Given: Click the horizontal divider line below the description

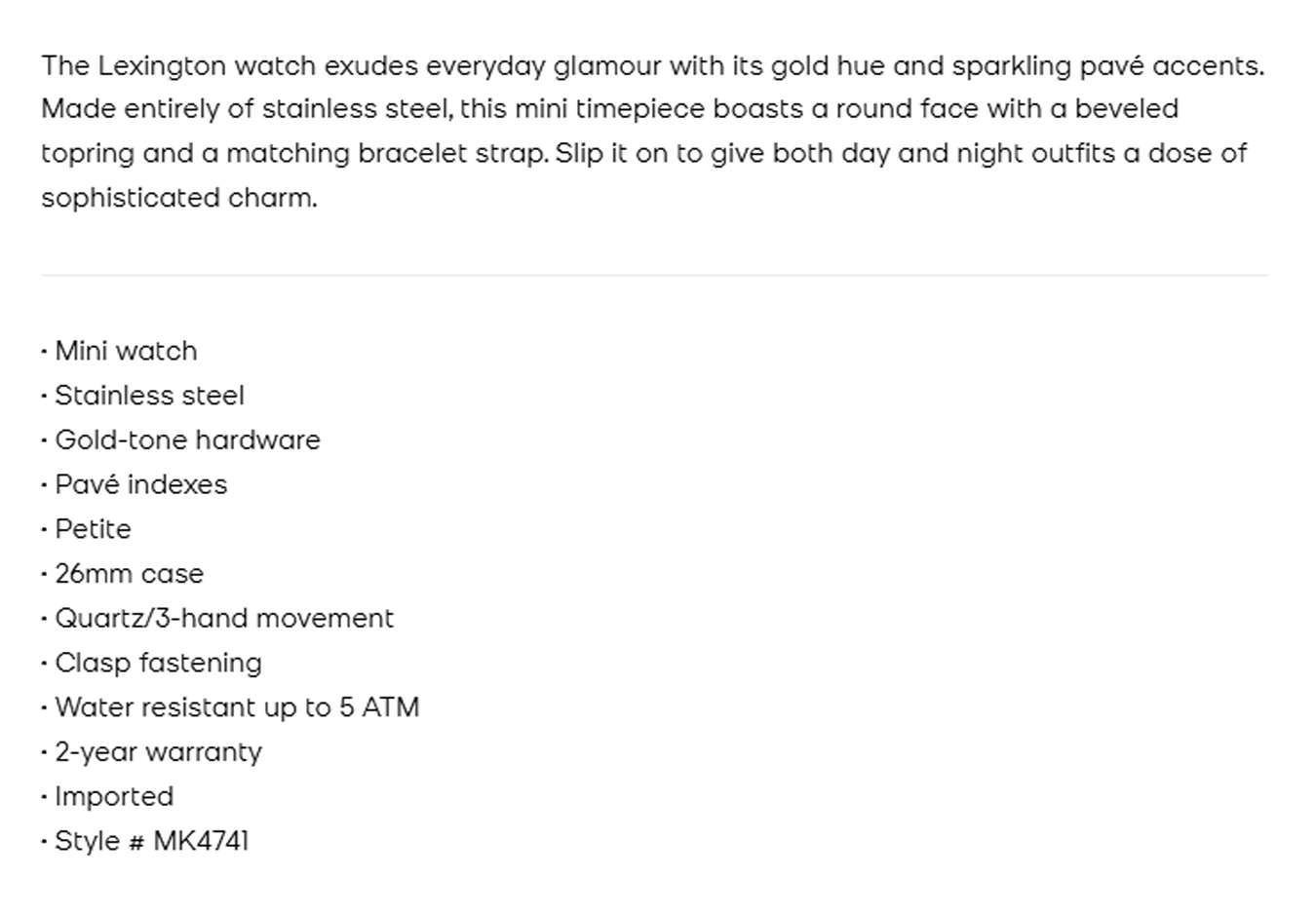Looking at the screenshot, I should 654,275.
